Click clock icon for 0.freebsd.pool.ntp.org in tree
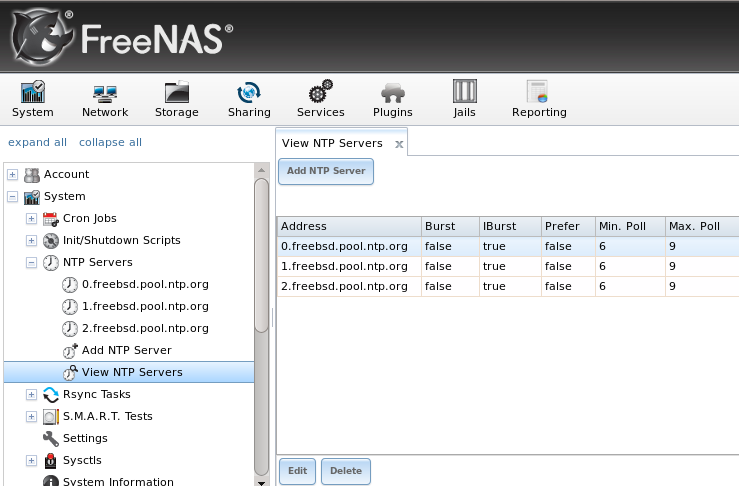Screen dimensions: 739x486 (x=70, y=285)
